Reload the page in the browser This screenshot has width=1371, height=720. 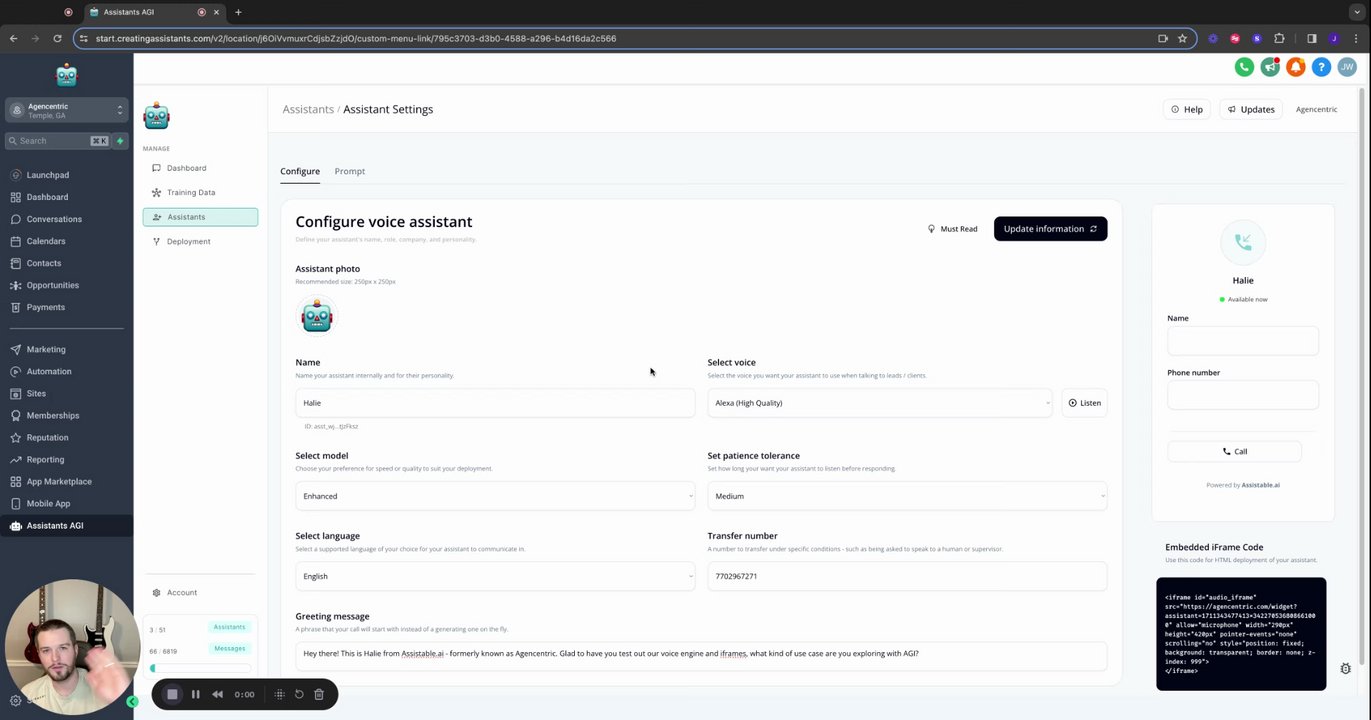[57, 38]
